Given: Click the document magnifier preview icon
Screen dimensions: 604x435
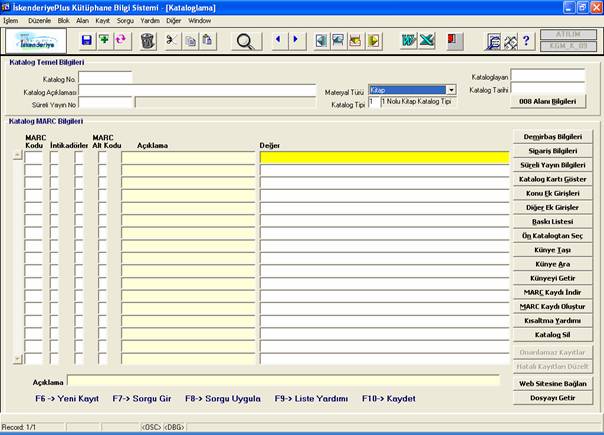Looking at the screenshot, I should [493, 41].
